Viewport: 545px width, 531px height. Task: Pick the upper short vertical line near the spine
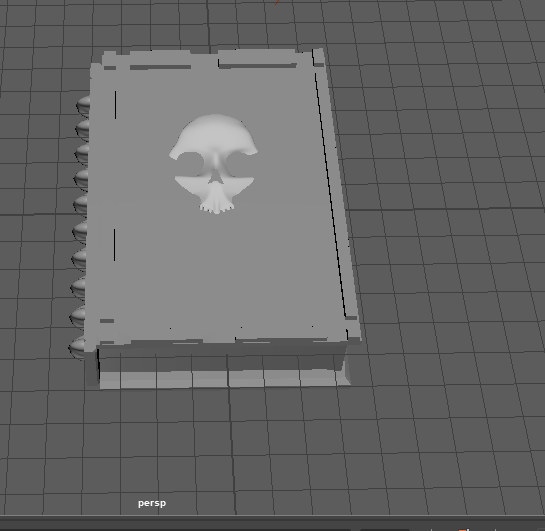pyautogui.click(x=115, y=105)
